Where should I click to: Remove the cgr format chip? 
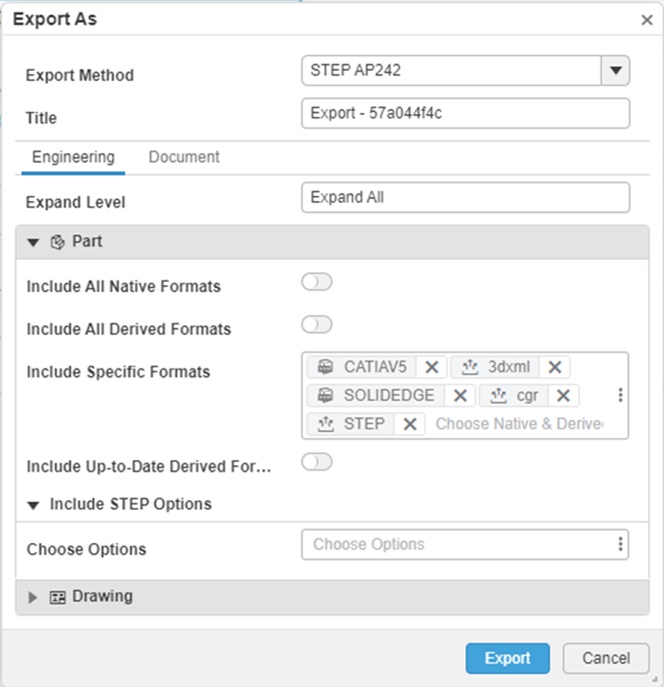point(563,395)
